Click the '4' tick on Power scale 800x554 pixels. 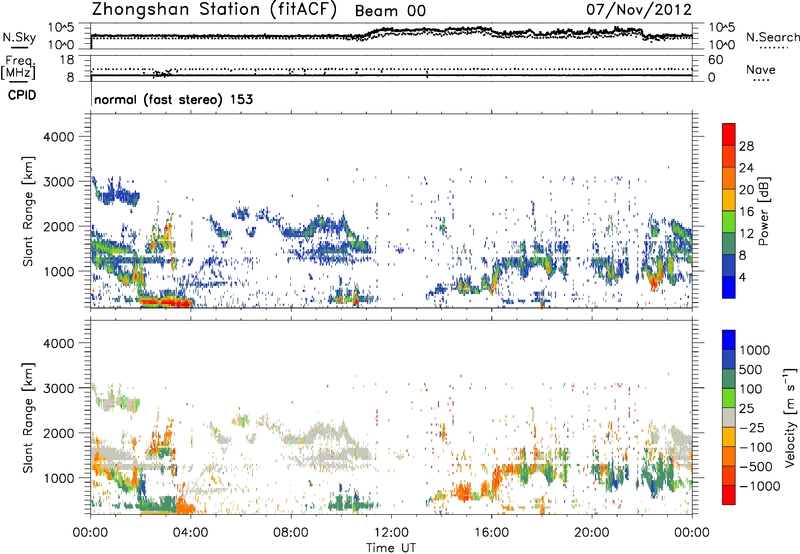tap(742, 277)
